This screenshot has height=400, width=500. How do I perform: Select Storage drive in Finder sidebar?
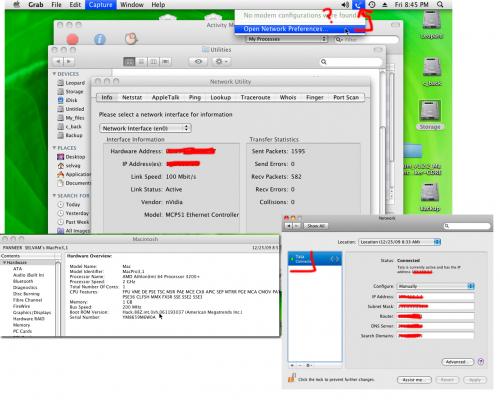pos(70,91)
